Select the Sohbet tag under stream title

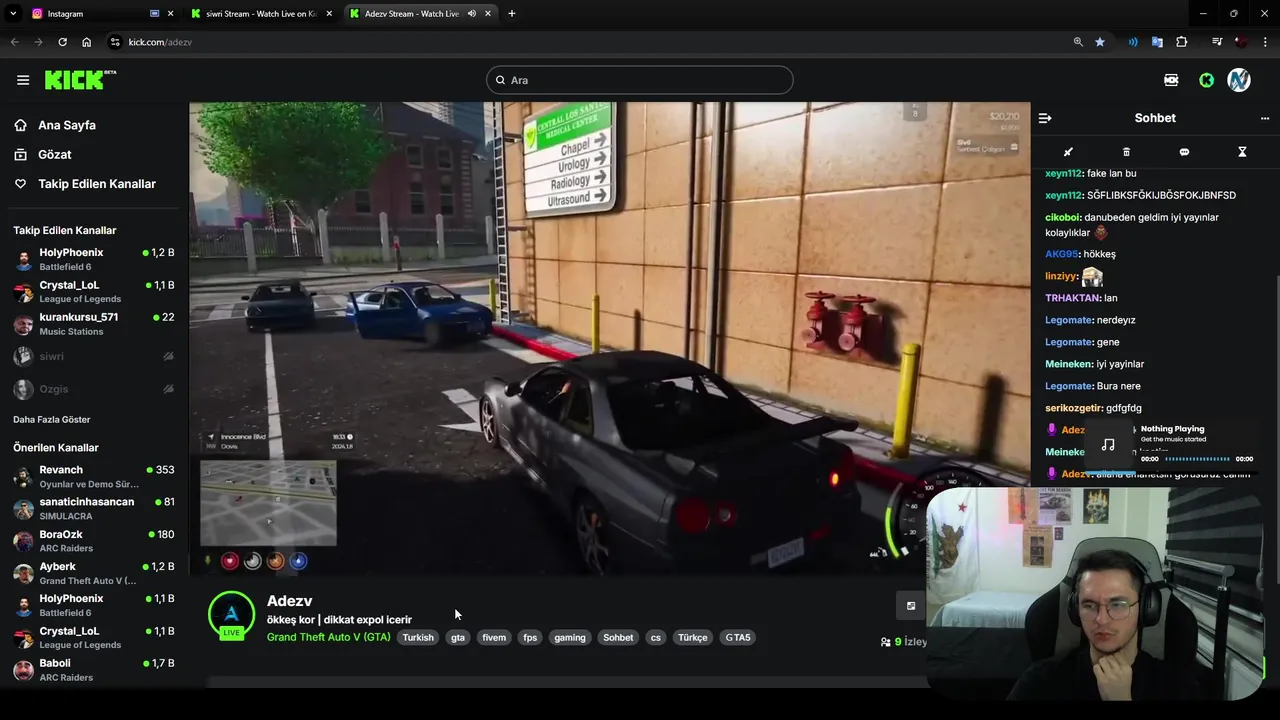click(x=618, y=637)
